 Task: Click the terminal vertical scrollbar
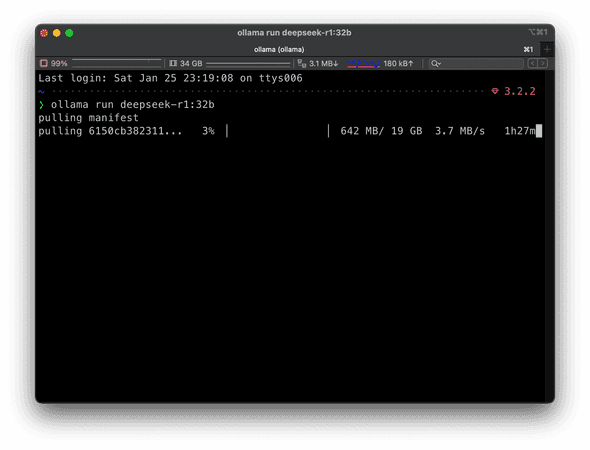click(550, 236)
